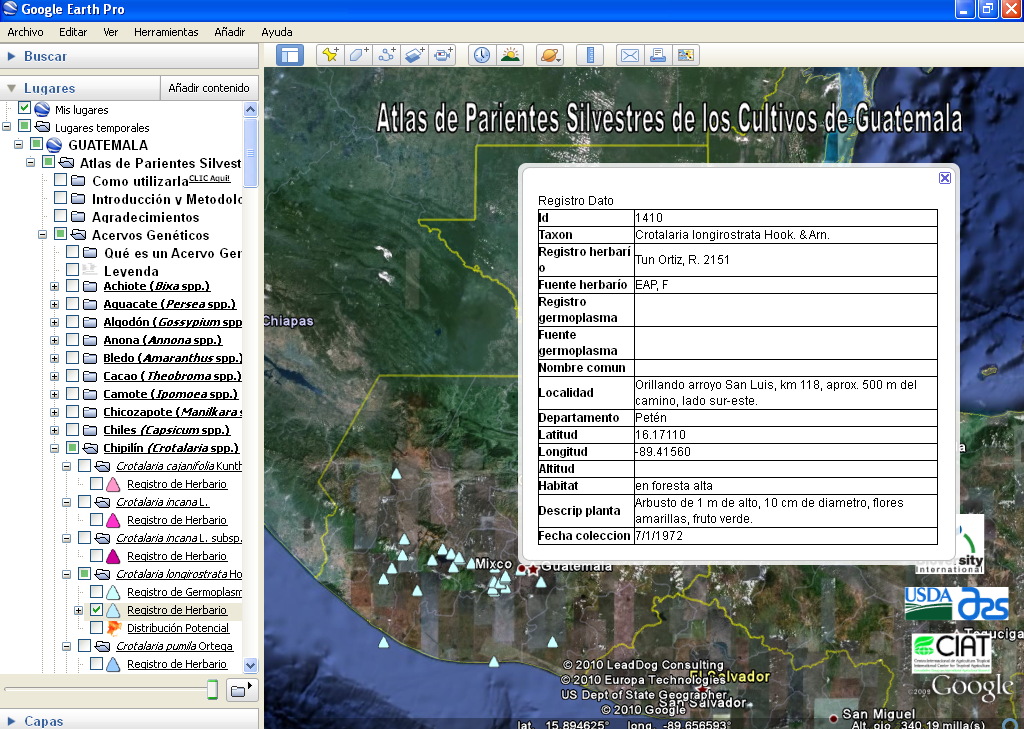
Task: Uncheck Registro de Herbario under Crotalaria longirostrata
Action: pos(97,609)
